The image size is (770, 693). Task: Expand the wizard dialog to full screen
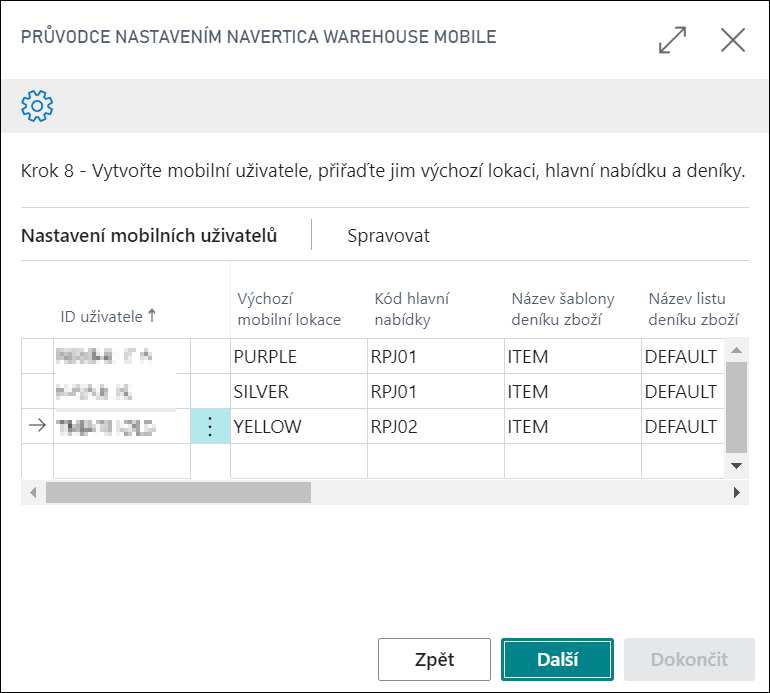point(672,40)
